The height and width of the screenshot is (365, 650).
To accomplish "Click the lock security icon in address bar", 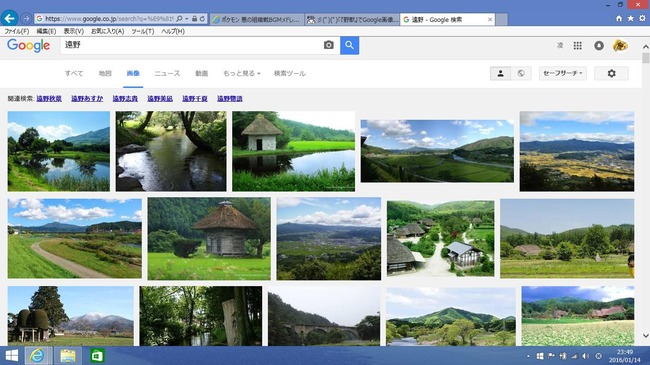I will click(194, 19).
